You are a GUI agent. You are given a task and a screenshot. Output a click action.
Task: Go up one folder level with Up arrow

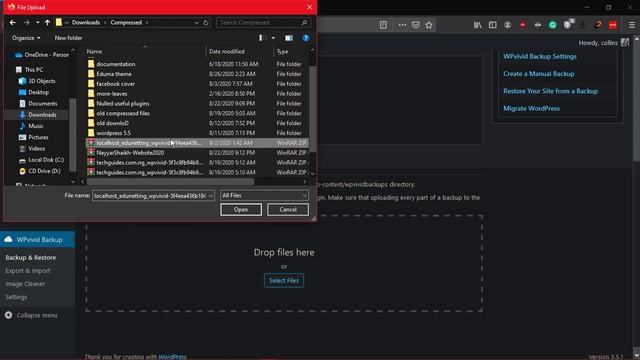click(x=47, y=23)
